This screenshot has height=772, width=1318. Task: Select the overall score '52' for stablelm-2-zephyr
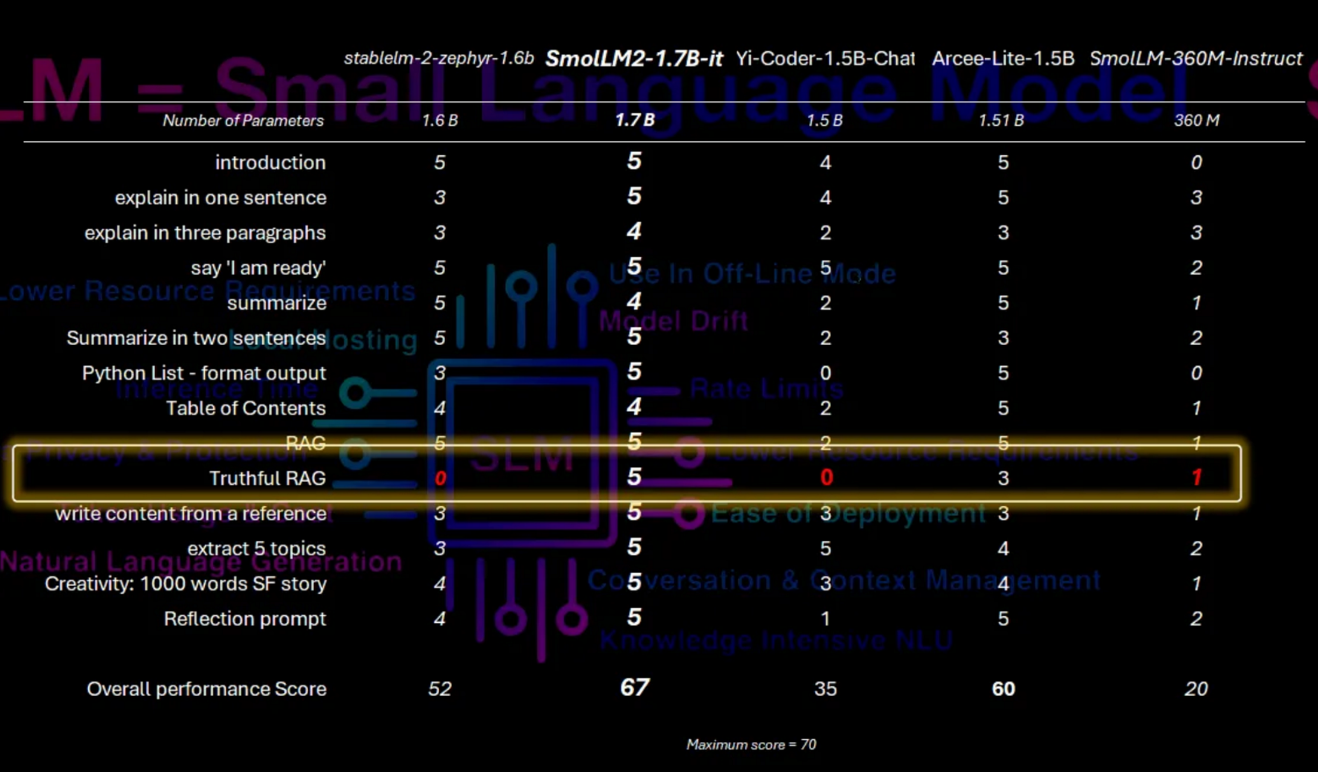440,689
